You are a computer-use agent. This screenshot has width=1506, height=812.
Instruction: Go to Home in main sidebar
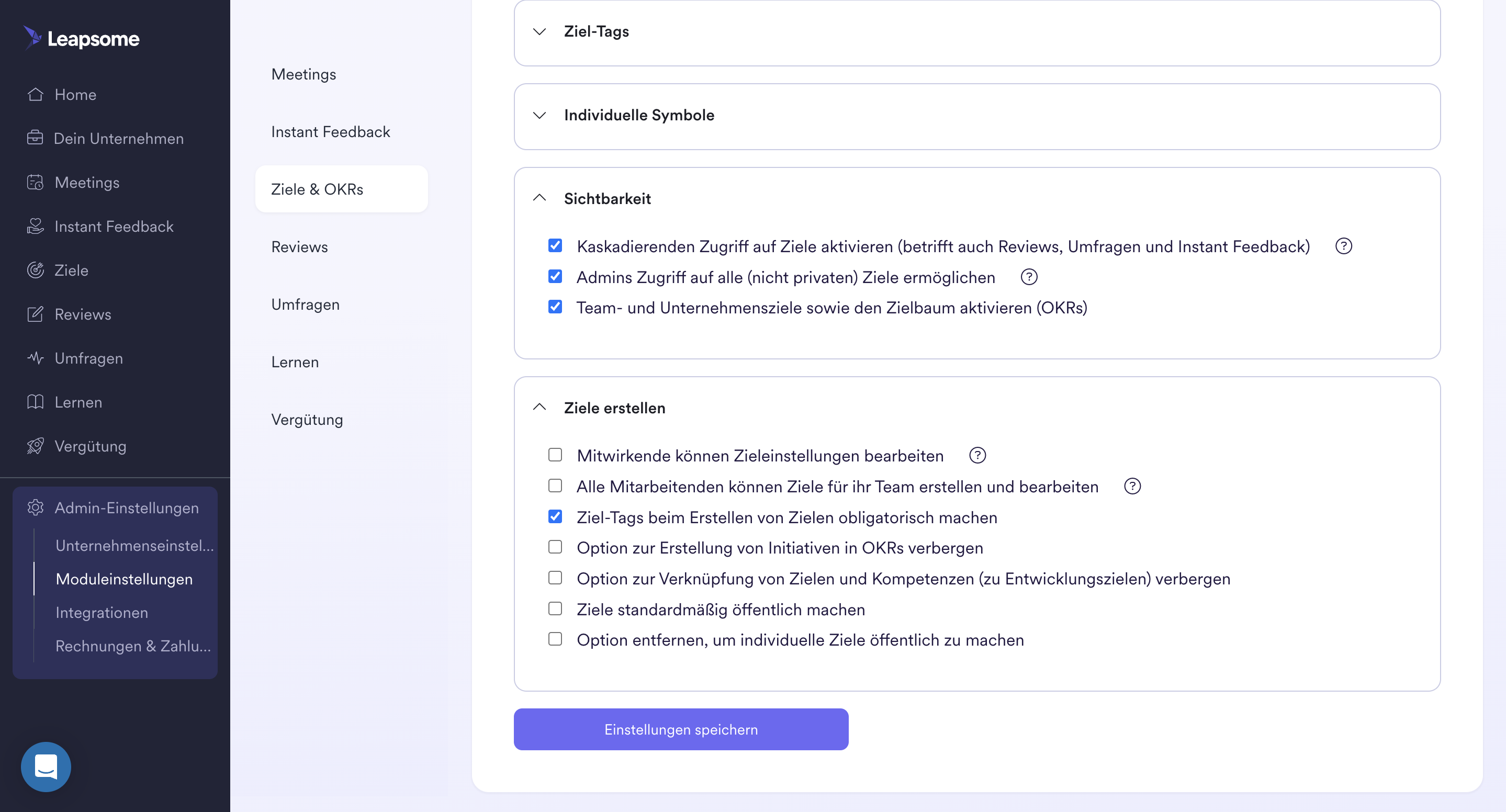[75, 95]
